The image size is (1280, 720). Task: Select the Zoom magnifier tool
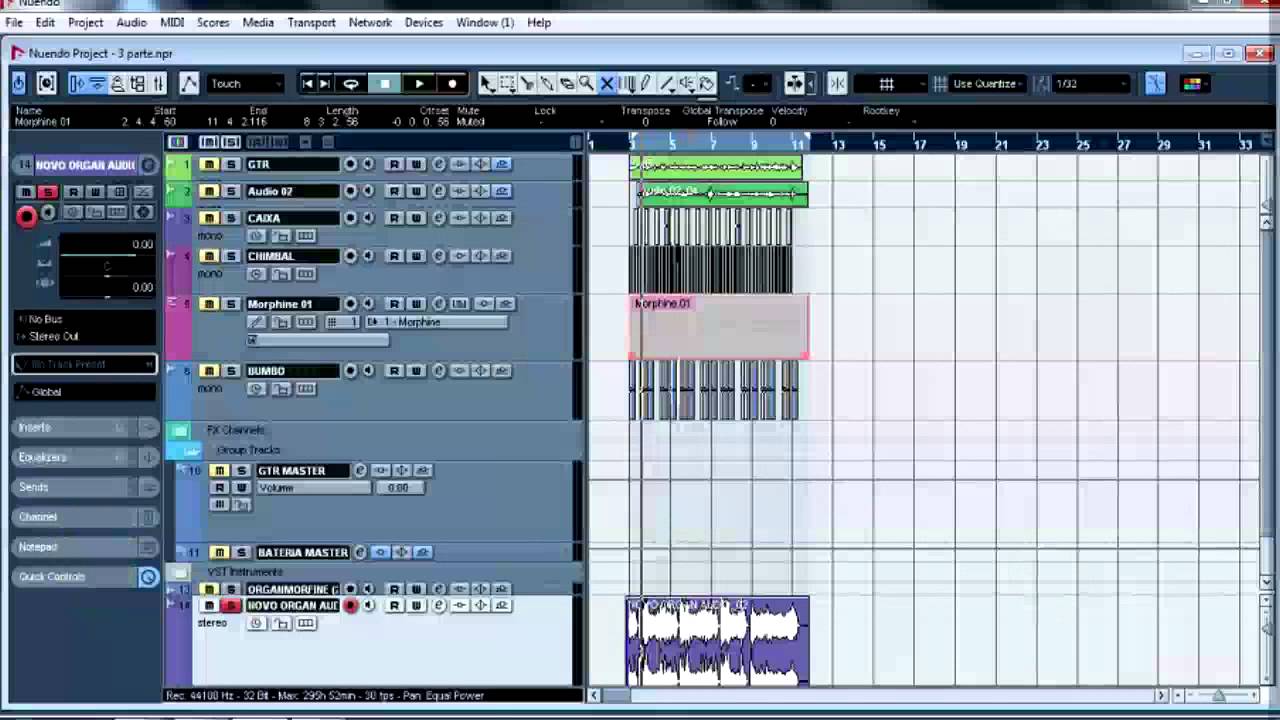tap(586, 84)
